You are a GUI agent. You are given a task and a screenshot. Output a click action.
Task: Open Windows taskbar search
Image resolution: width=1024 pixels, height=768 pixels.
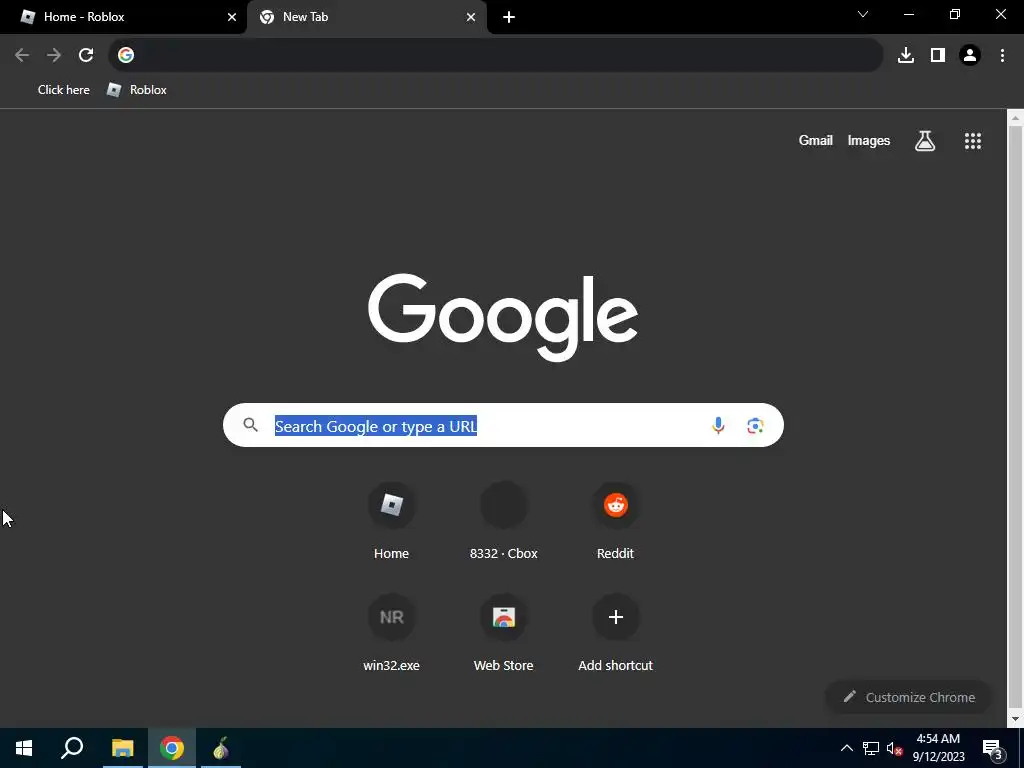coord(72,748)
